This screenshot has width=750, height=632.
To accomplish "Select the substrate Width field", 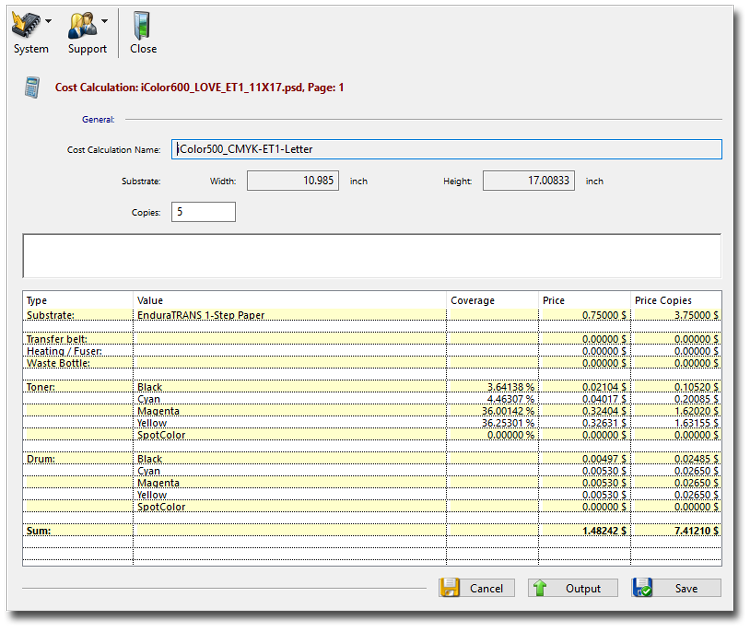I will (x=293, y=181).
